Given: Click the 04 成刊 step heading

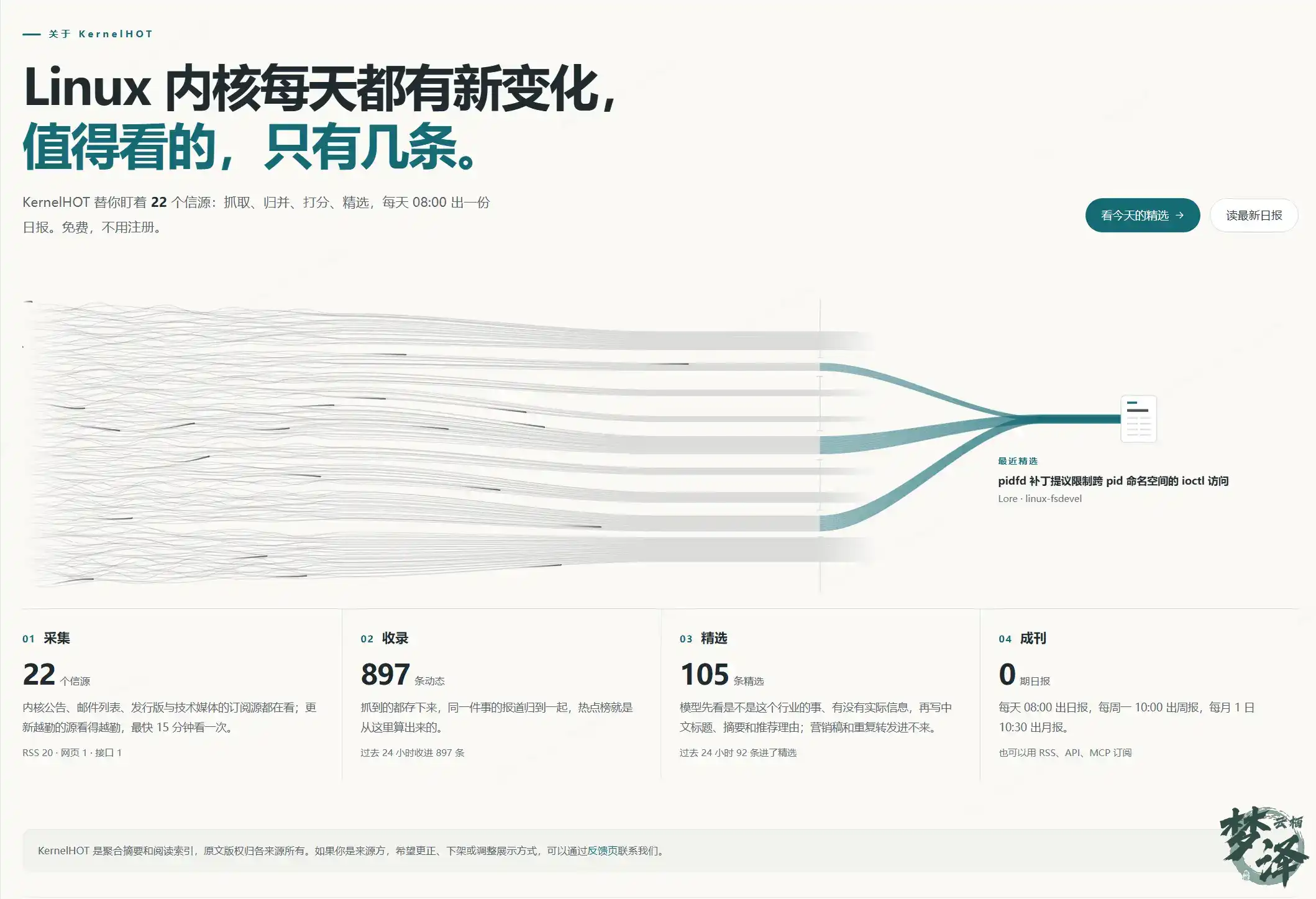Looking at the screenshot, I should [x=1023, y=638].
